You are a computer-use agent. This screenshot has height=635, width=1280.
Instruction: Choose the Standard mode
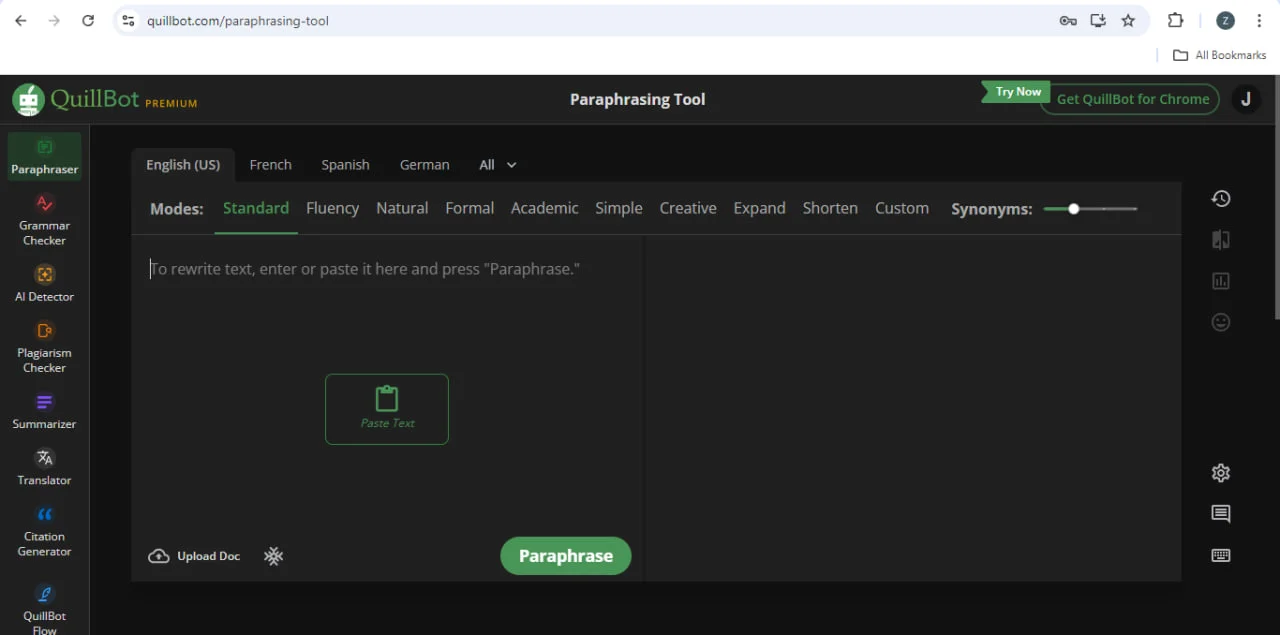(256, 208)
